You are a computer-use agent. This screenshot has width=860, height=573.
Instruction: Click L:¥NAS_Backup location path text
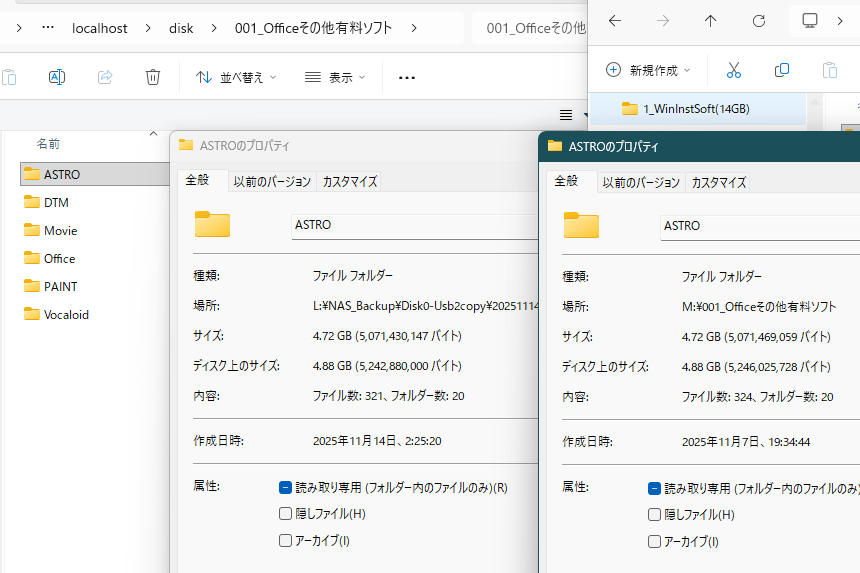click(425, 306)
